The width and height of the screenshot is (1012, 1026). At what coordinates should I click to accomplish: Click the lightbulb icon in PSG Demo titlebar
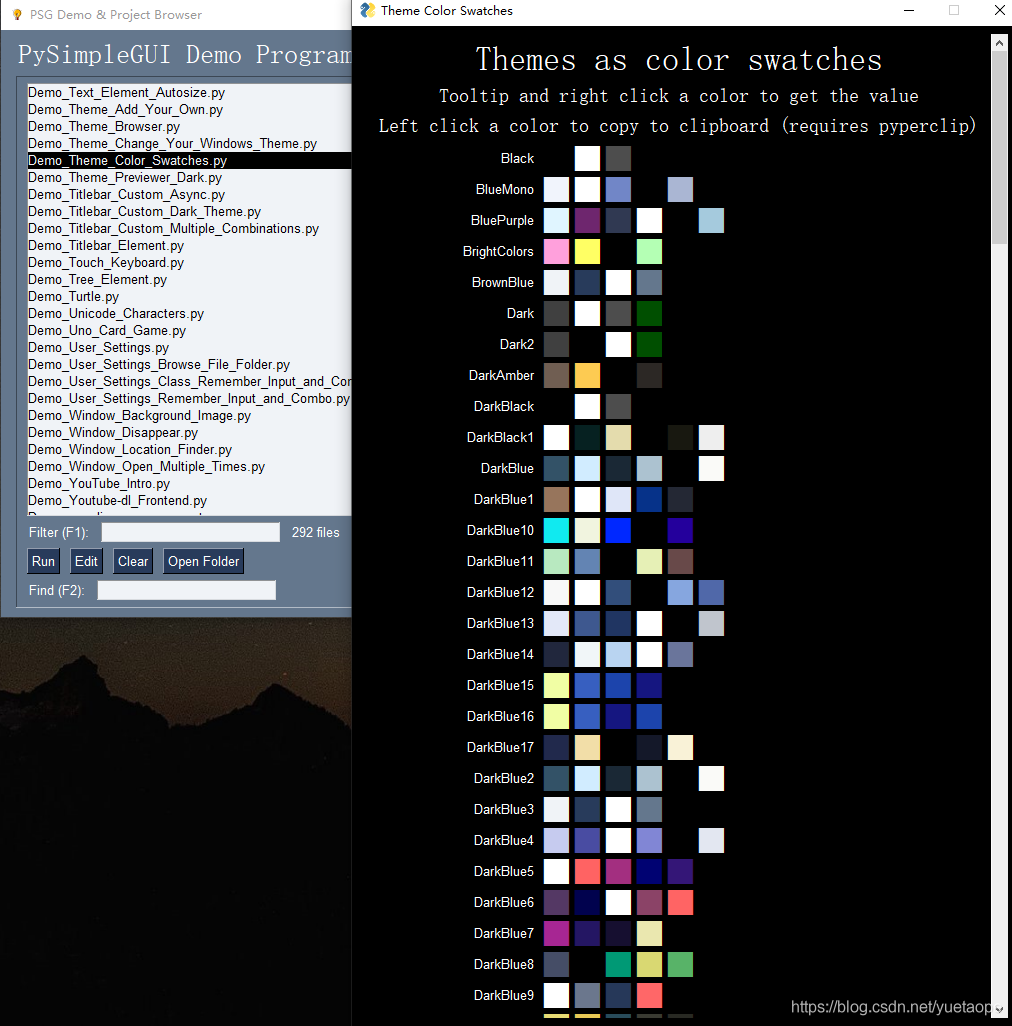17,14
